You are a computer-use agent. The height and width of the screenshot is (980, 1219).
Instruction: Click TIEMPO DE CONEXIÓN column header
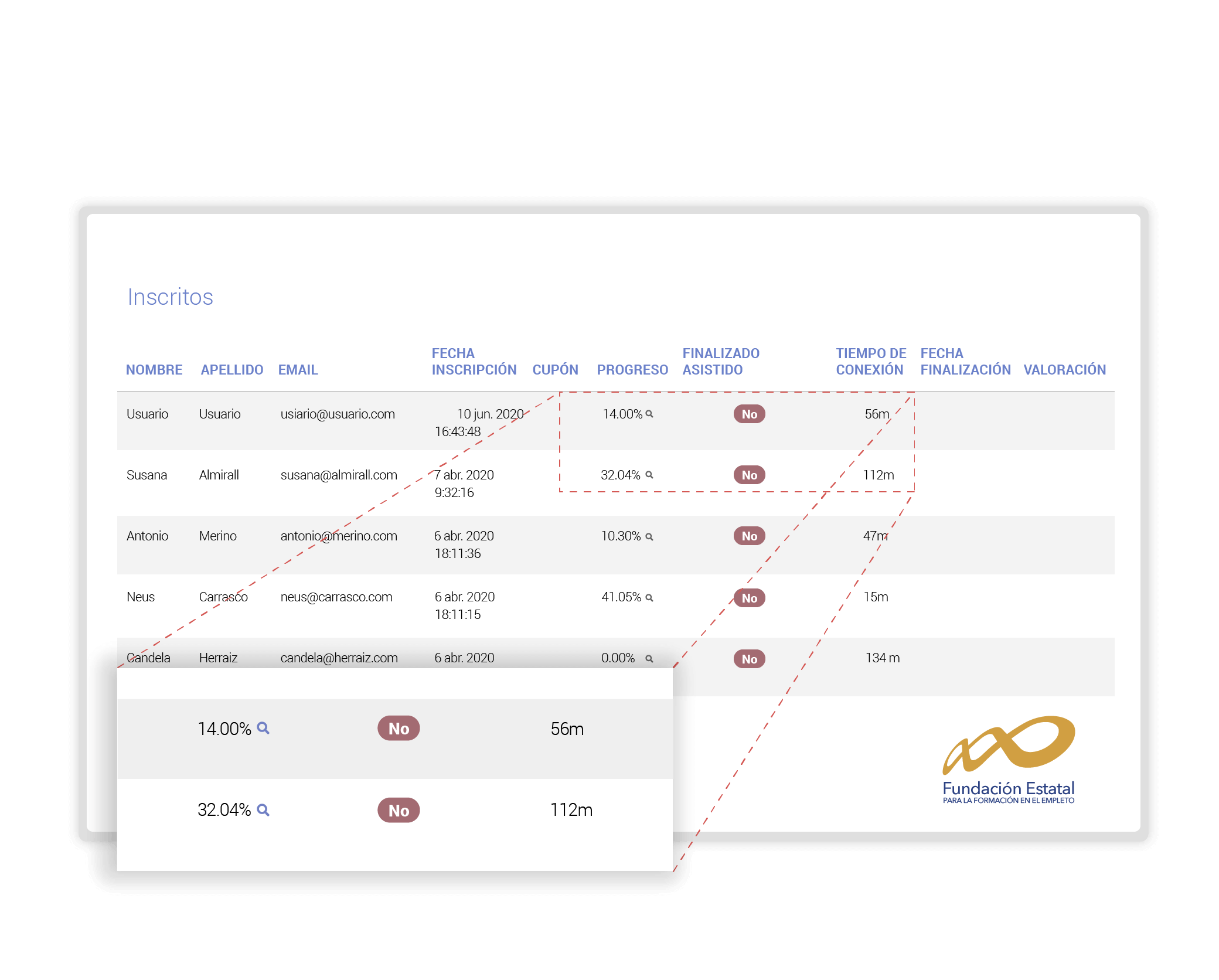871,362
